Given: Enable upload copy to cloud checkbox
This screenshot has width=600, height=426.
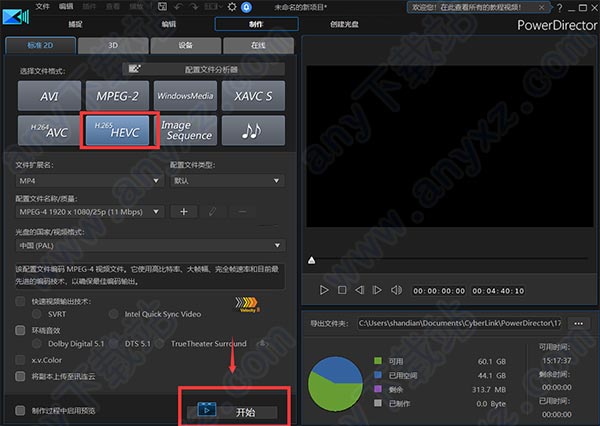Looking at the screenshot, I should pyautogui.click(x=20, y=376).
